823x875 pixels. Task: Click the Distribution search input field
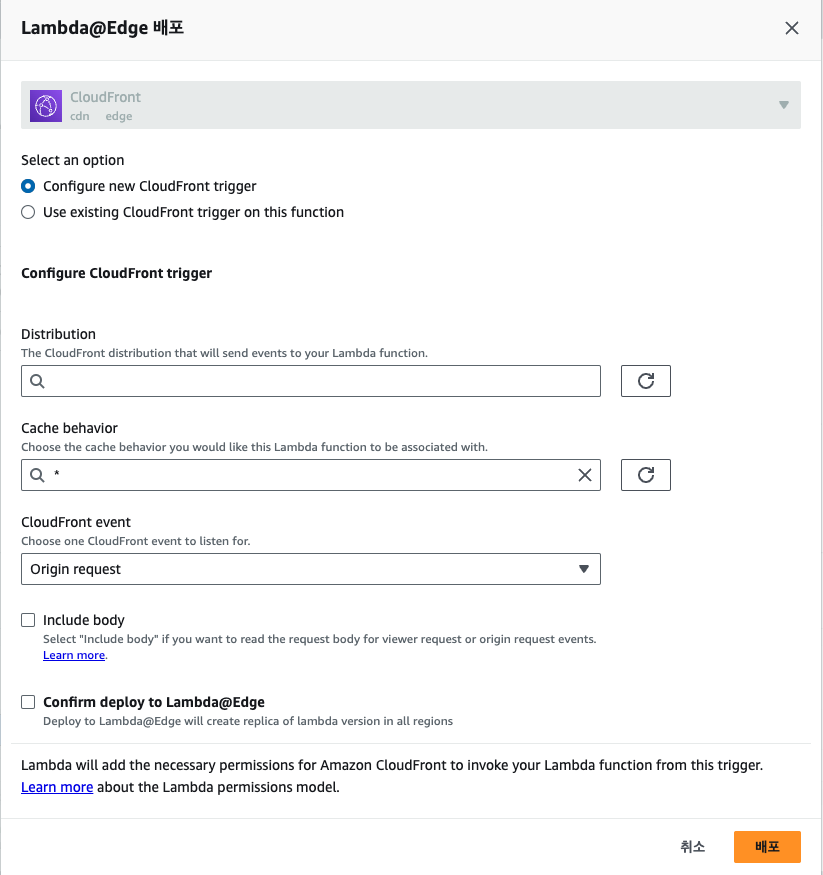[x=320, y=382]
